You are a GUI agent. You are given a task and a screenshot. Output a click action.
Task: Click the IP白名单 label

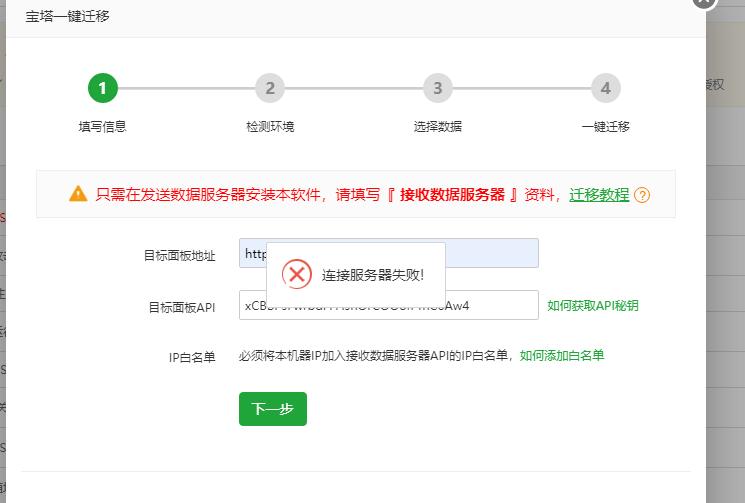[x=192, y=357]
